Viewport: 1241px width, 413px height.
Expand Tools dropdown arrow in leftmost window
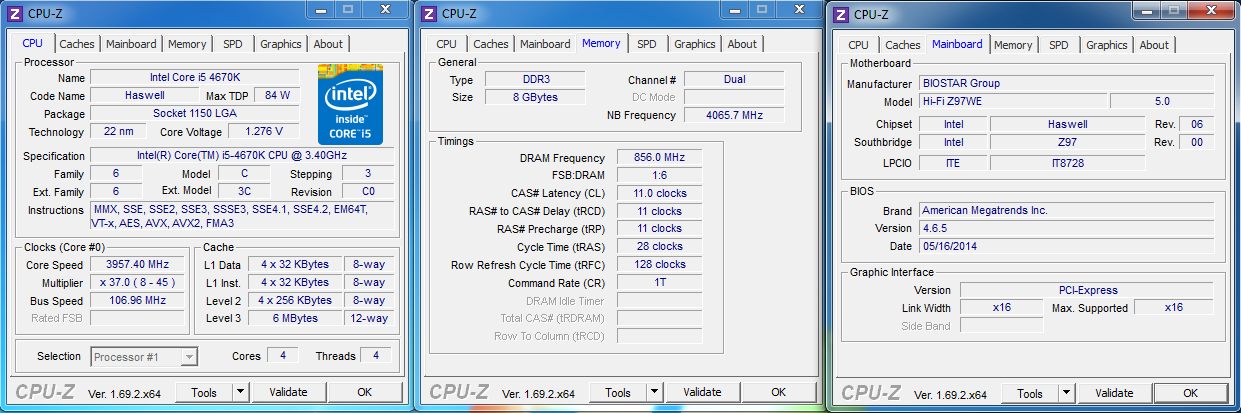coord(241,392)
